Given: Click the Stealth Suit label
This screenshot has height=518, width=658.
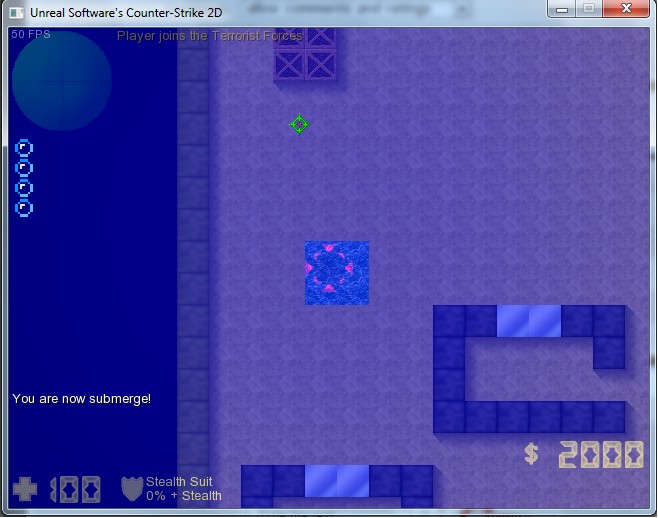Looking at the screenshot, I should point(179,481).
